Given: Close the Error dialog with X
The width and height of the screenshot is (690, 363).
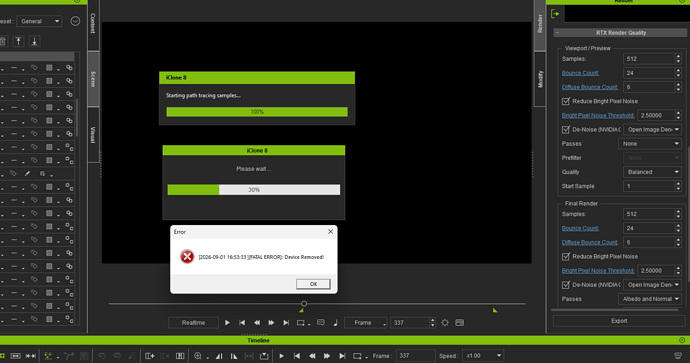Looking at the screenshot, I should 330,231.
